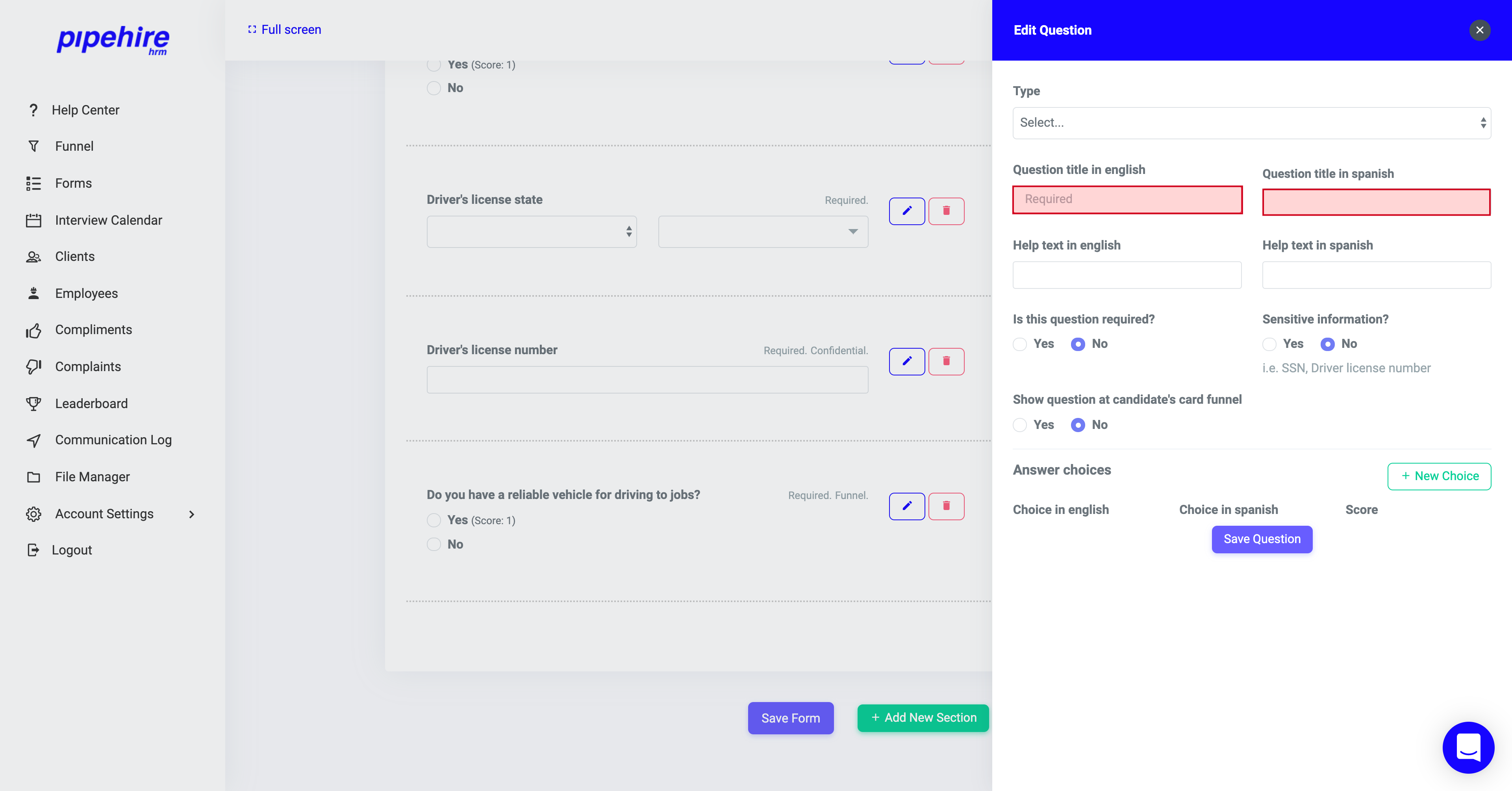
Task: Set question required to No
Action: [1078, 344]
